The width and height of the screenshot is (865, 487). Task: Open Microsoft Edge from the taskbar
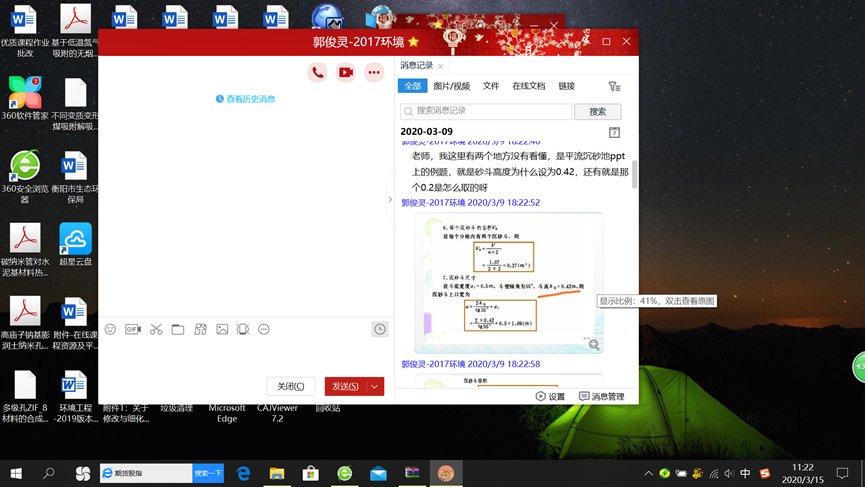(x=243, y=473)
